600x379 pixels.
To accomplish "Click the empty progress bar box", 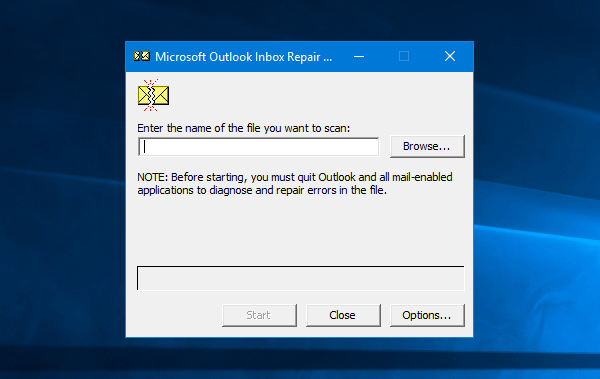I will (x=301, y=278).
